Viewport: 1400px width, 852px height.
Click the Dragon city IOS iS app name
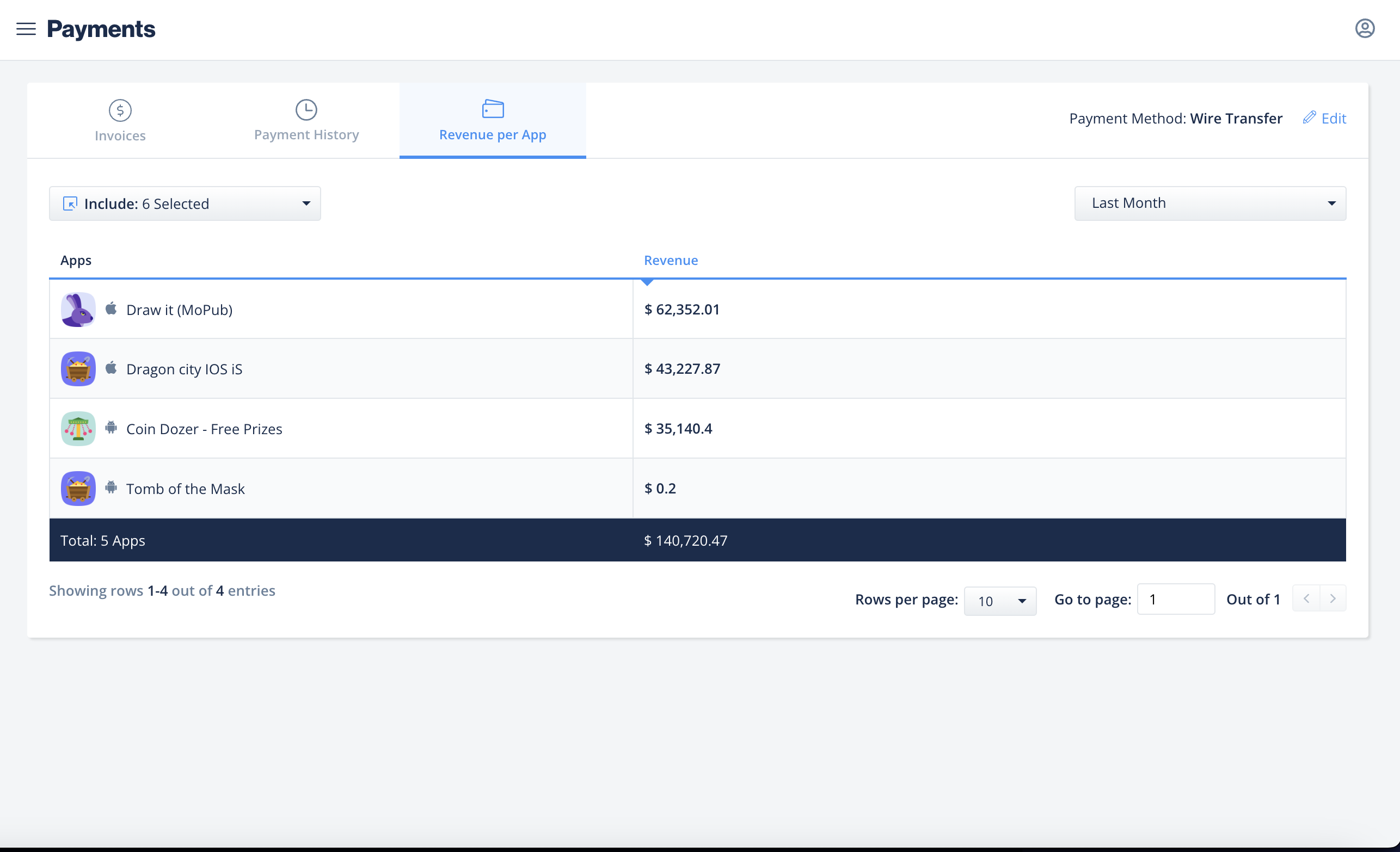click(x=184, y=369)
